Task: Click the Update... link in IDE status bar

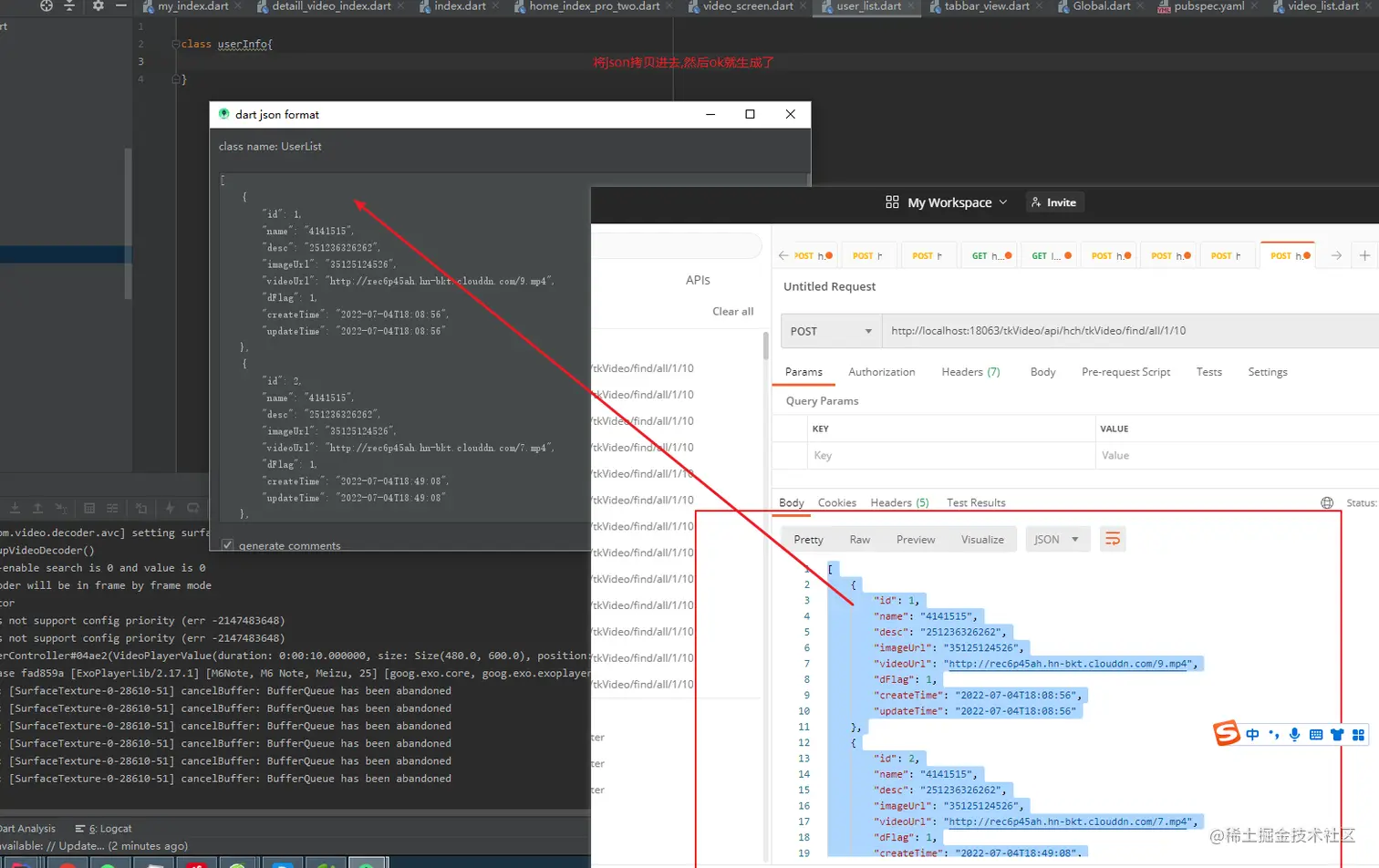Action: click(x=81, y=846)
